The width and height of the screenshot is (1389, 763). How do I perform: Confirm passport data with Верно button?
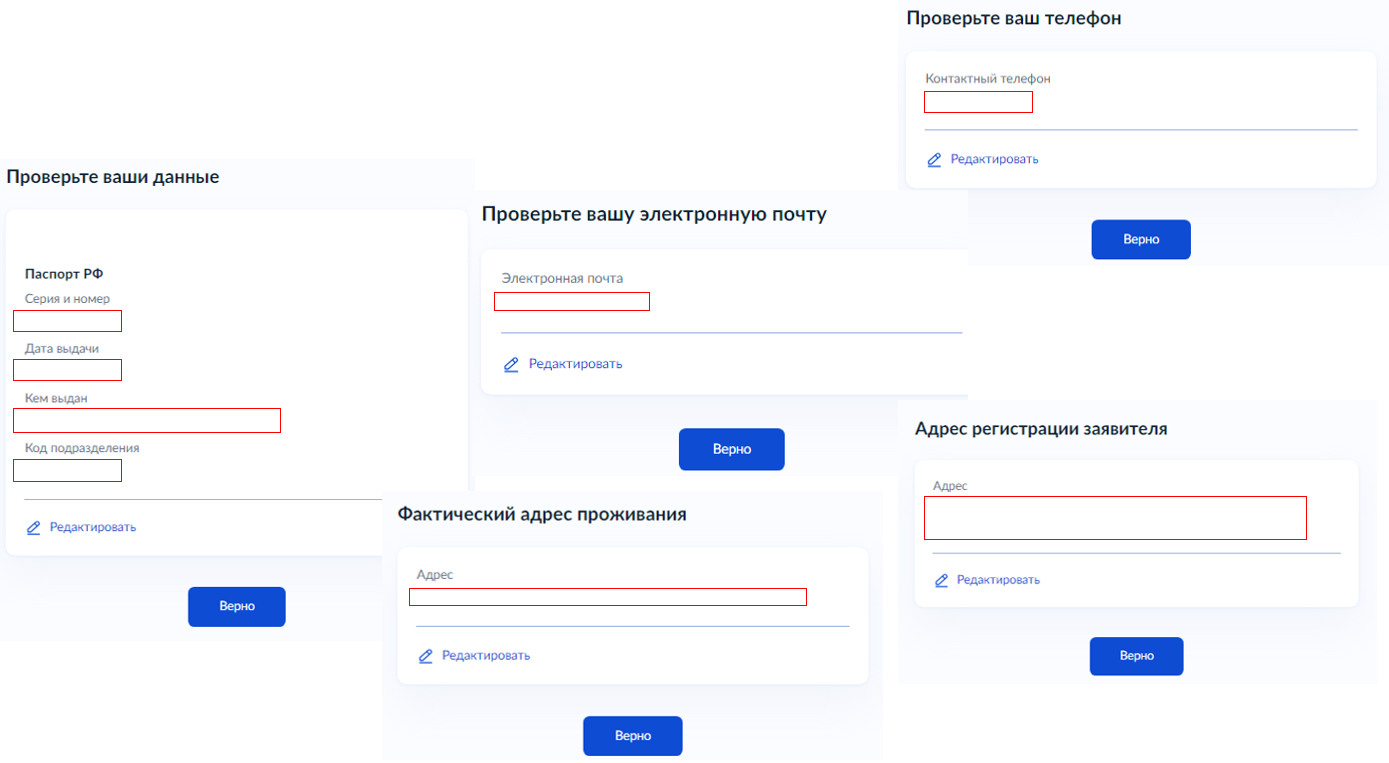(237, 607)
